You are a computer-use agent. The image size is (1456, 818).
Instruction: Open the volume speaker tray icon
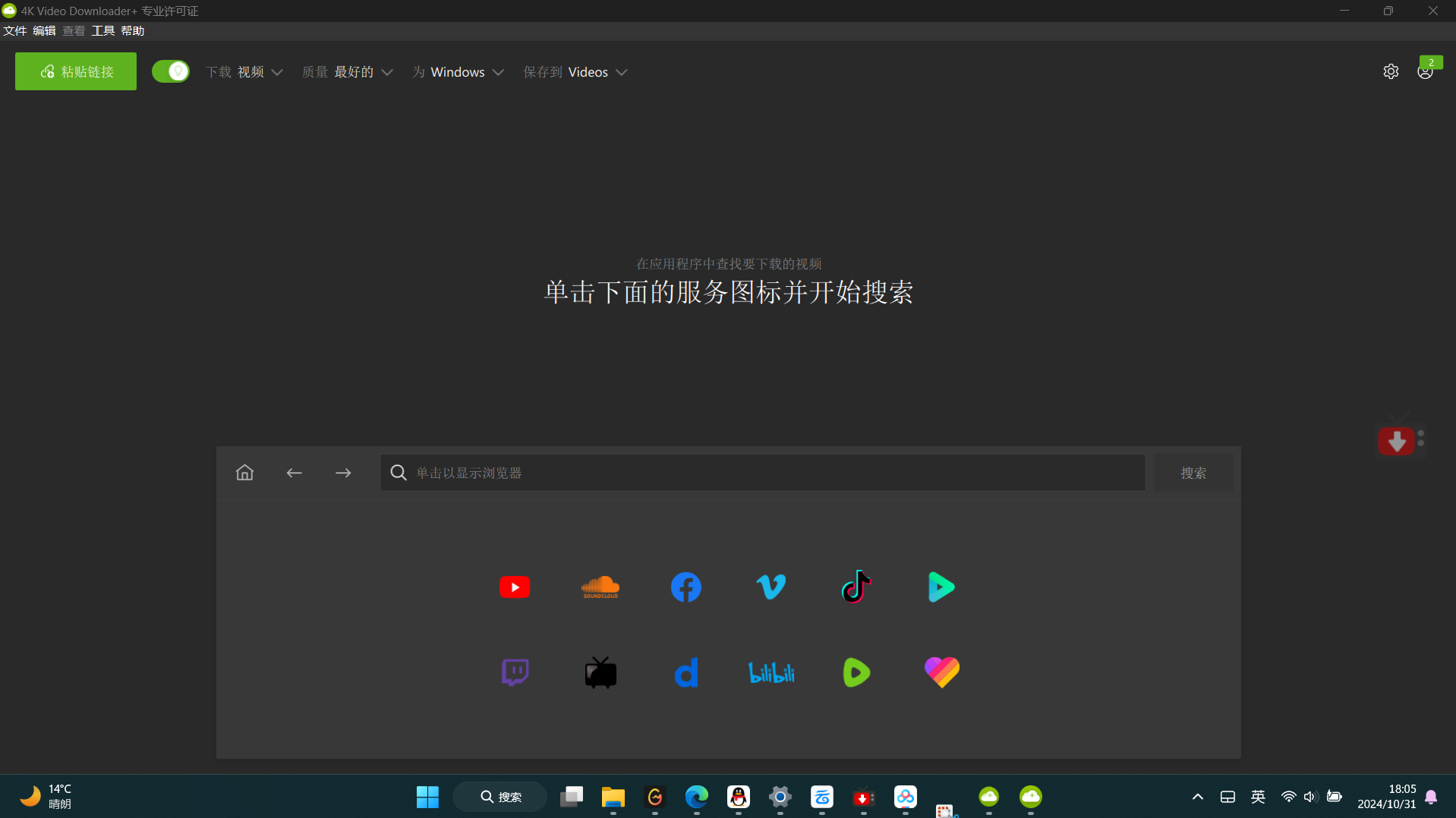1310,797
